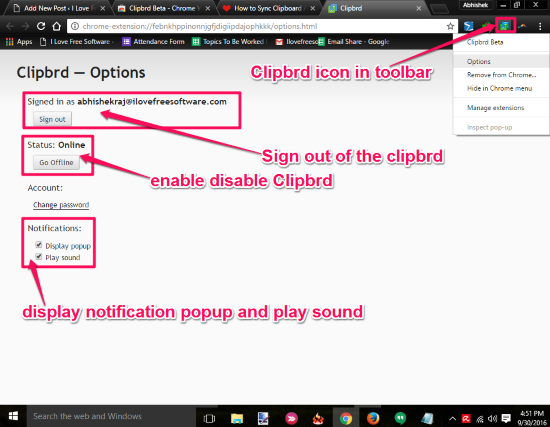Open the Apps bookmark shortcut
Screen dimensions: 550x427
[19, 42]
